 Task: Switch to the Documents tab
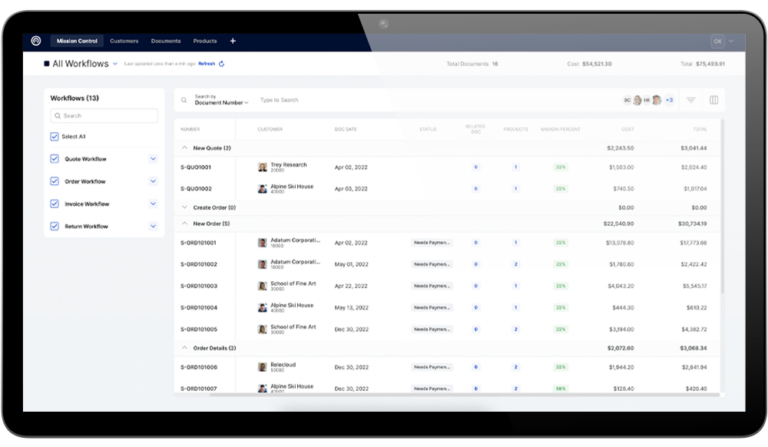(166, 41)
